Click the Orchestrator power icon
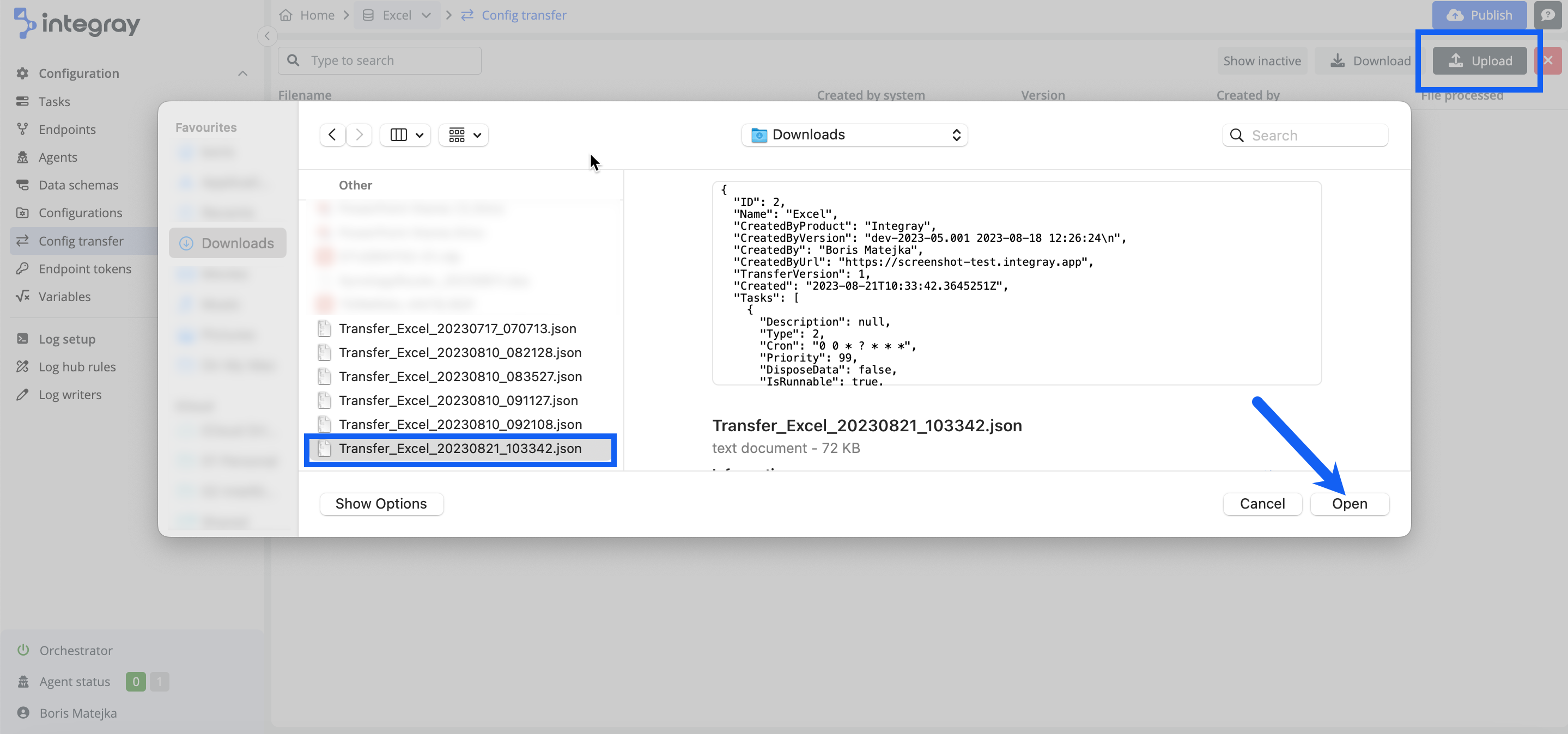The image size is (1568, 734). (x=23, y=650)
